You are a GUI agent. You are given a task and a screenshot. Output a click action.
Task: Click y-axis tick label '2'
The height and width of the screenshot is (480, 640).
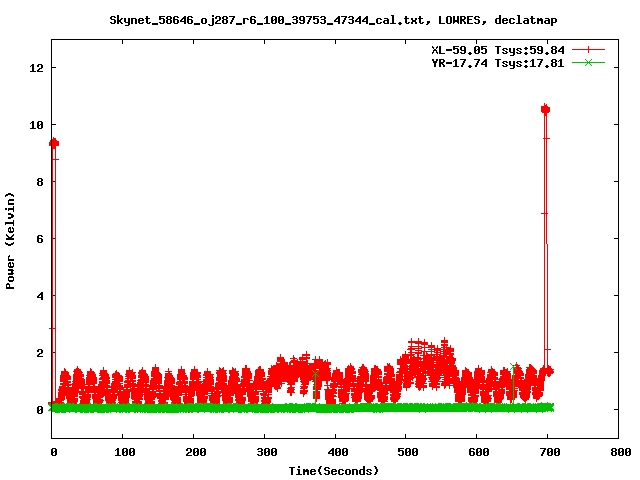[40, 353]
